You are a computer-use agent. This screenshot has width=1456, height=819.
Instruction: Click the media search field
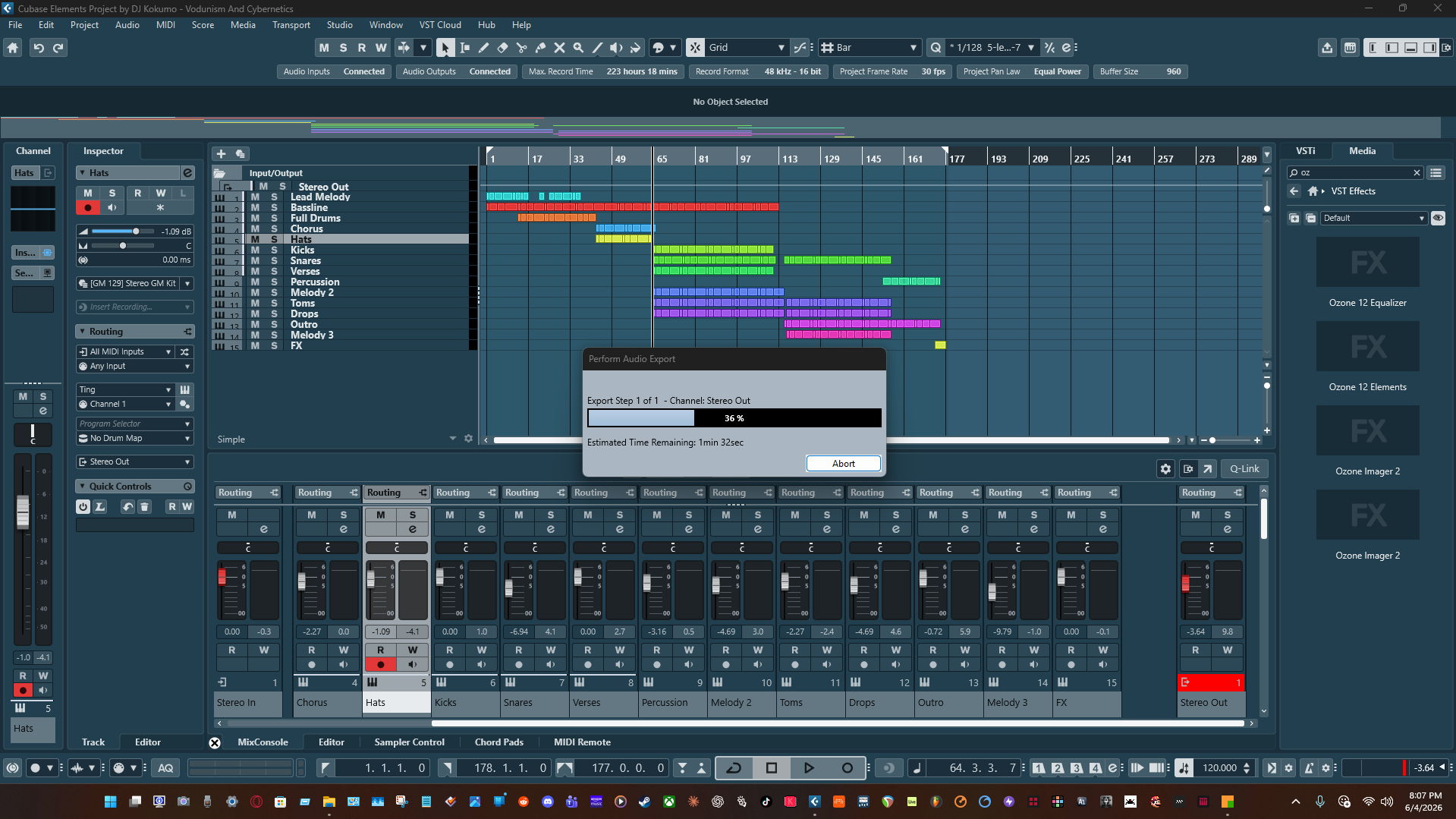(x=1354, y=173)
